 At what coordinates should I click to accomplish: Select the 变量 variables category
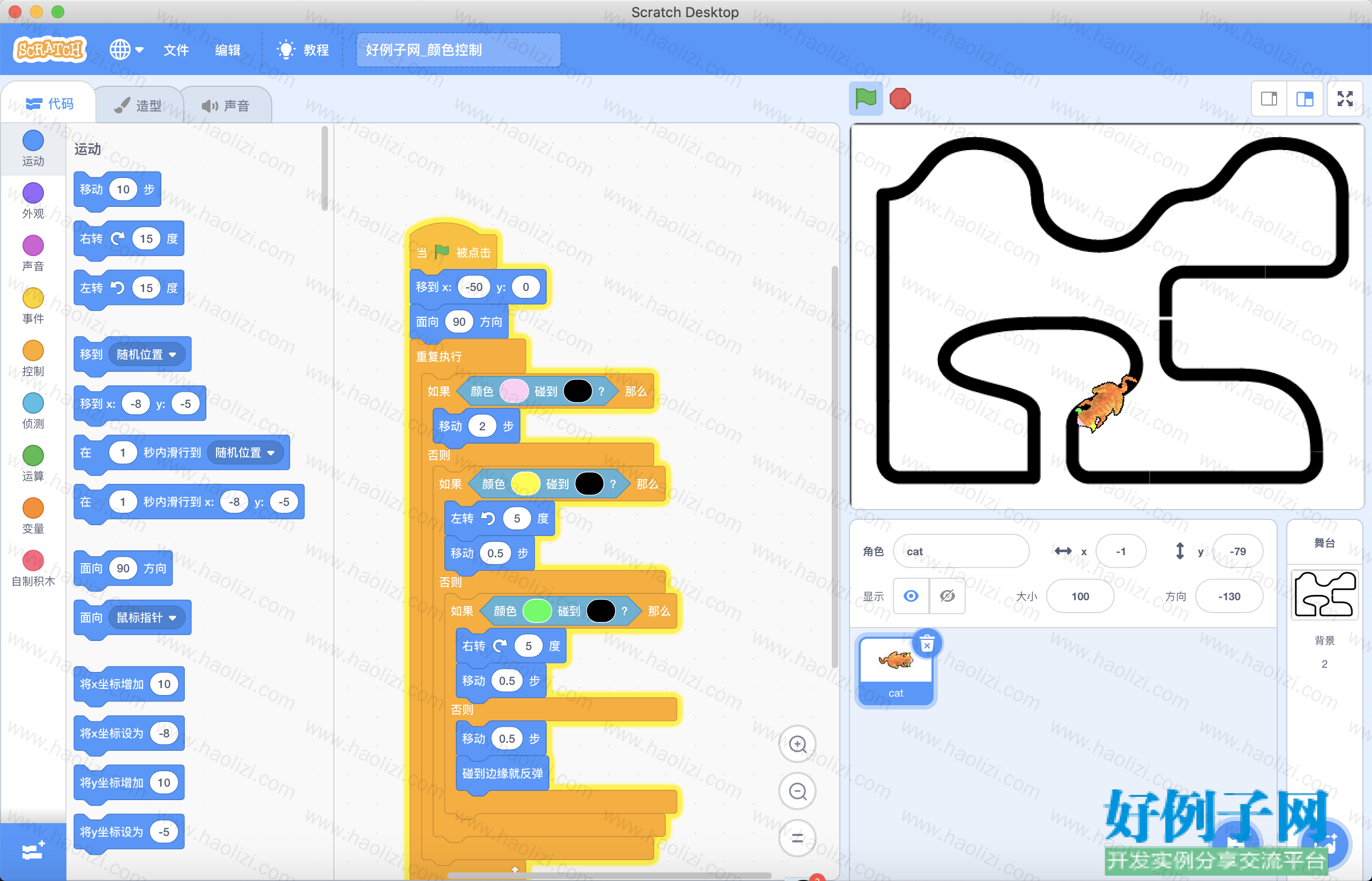tap(33, 517)
